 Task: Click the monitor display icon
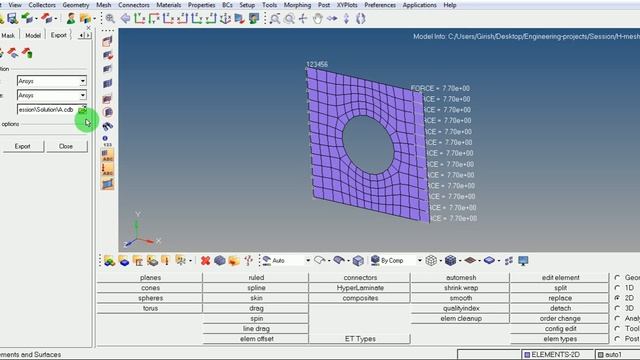click(x=523, y=260)
